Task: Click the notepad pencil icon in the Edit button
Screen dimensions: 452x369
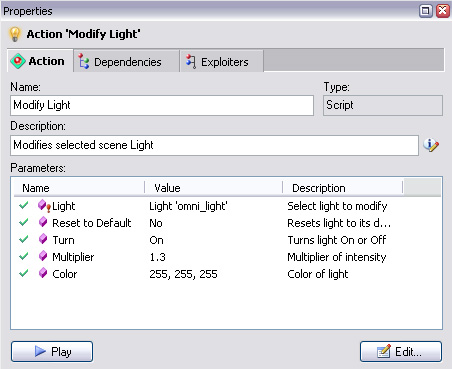Action: pos(384,351)
